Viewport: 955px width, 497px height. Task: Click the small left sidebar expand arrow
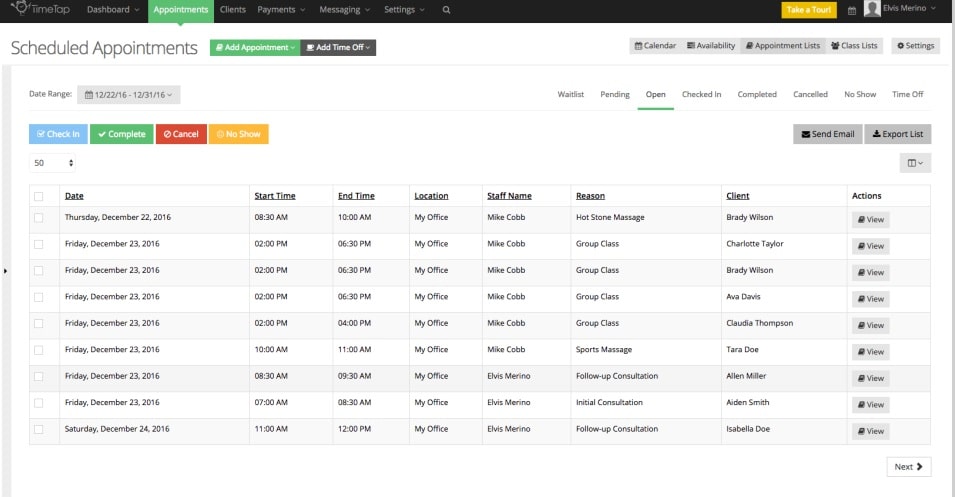pyautogui.click(x=5, y=270)
